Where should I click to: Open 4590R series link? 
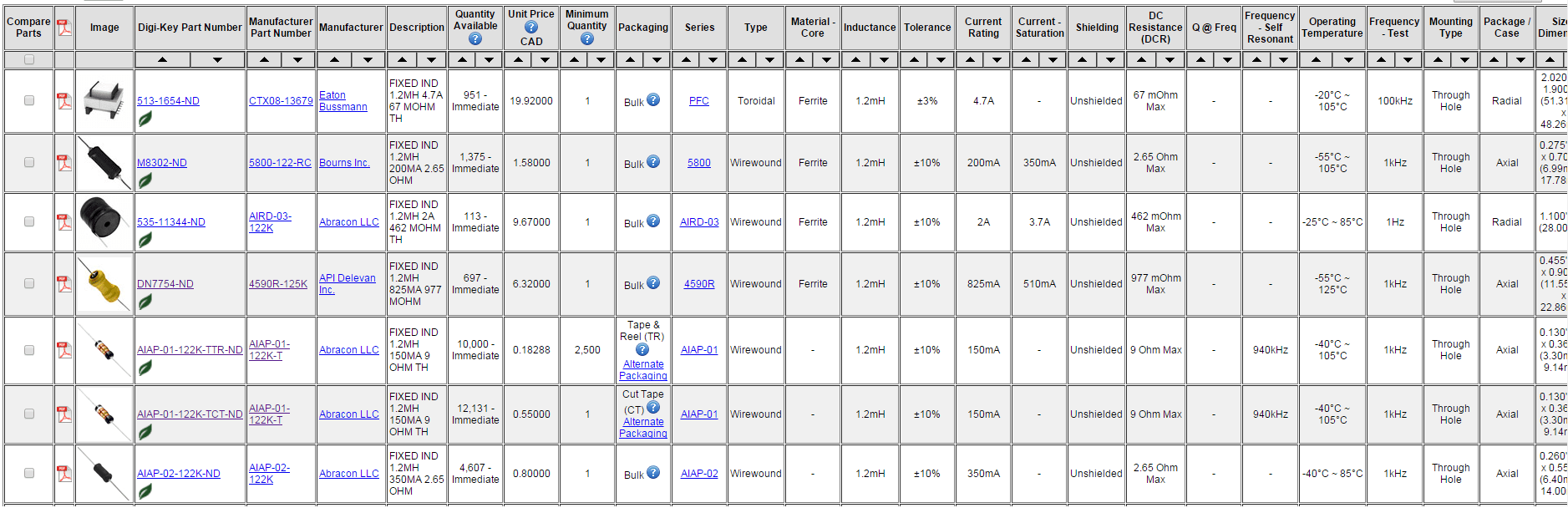pyautogui.click(x=699, y=284)
